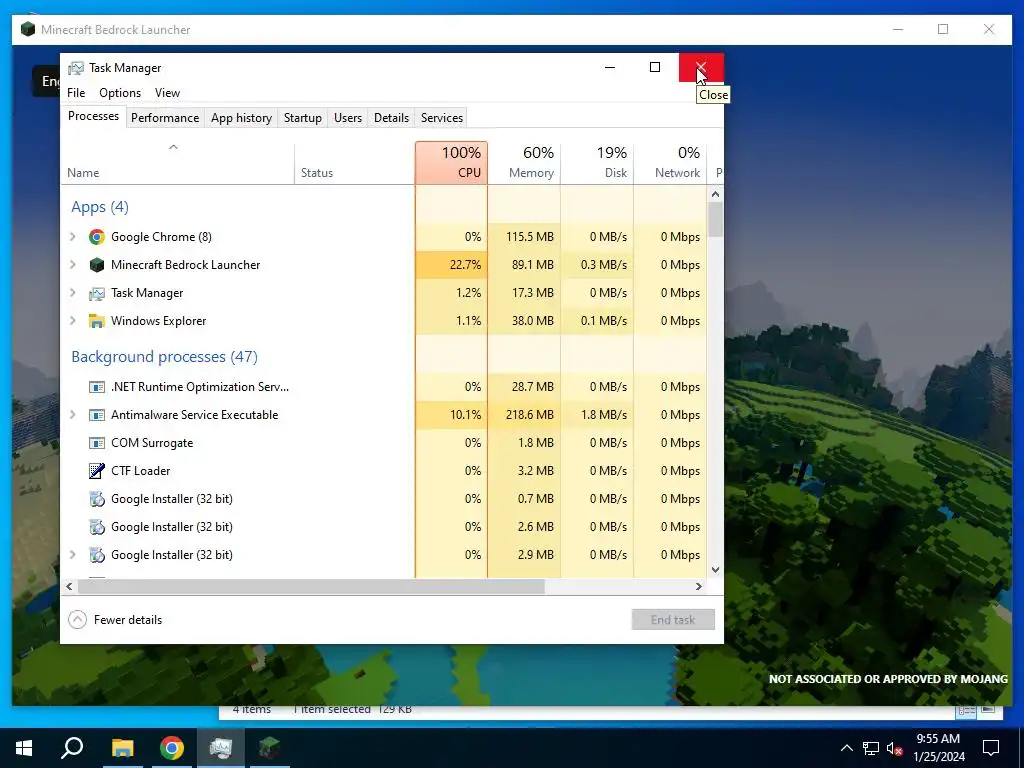Maximize the Minecraft Bedrock Launcher window
Image resolution: width=1024 pixels, height=768 pixels.
click(943, 29)
